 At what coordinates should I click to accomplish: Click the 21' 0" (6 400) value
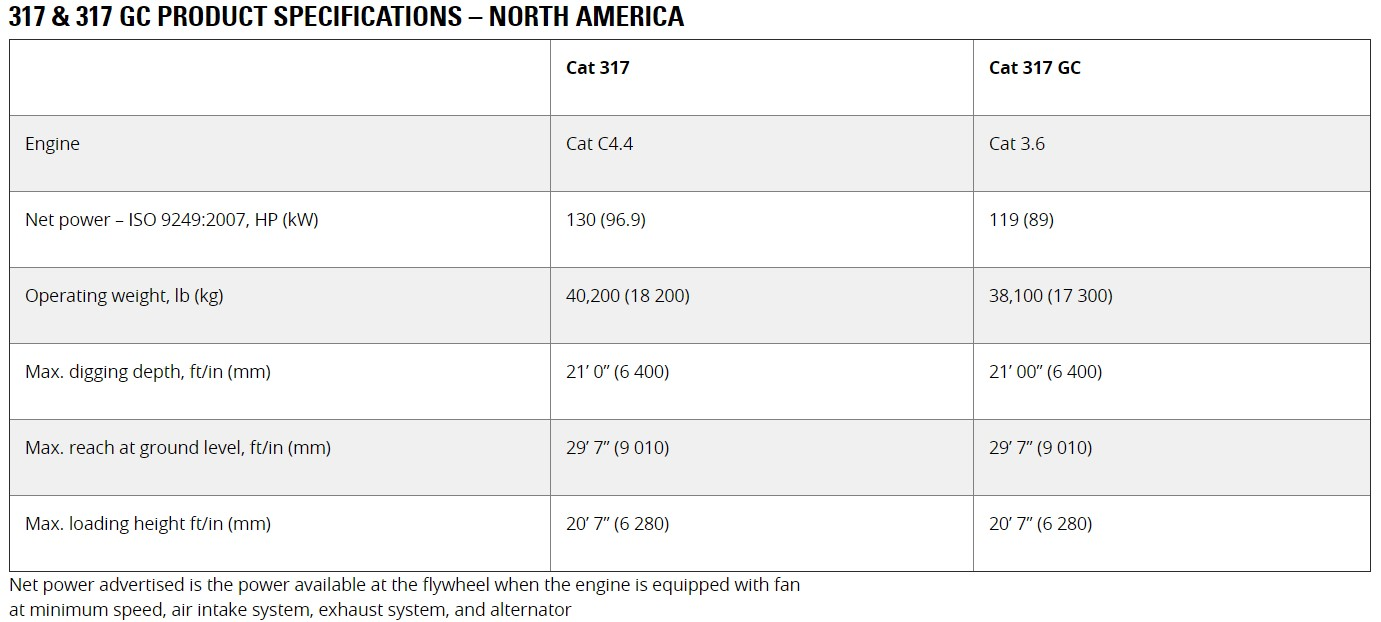point(617,372)
